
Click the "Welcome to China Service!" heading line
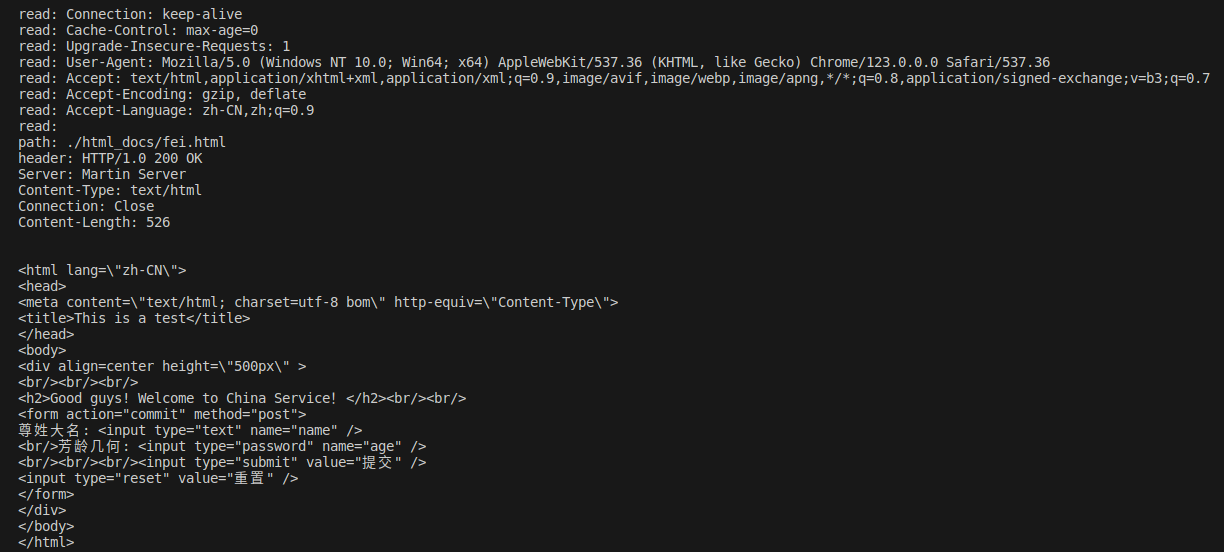coord(242,398)
